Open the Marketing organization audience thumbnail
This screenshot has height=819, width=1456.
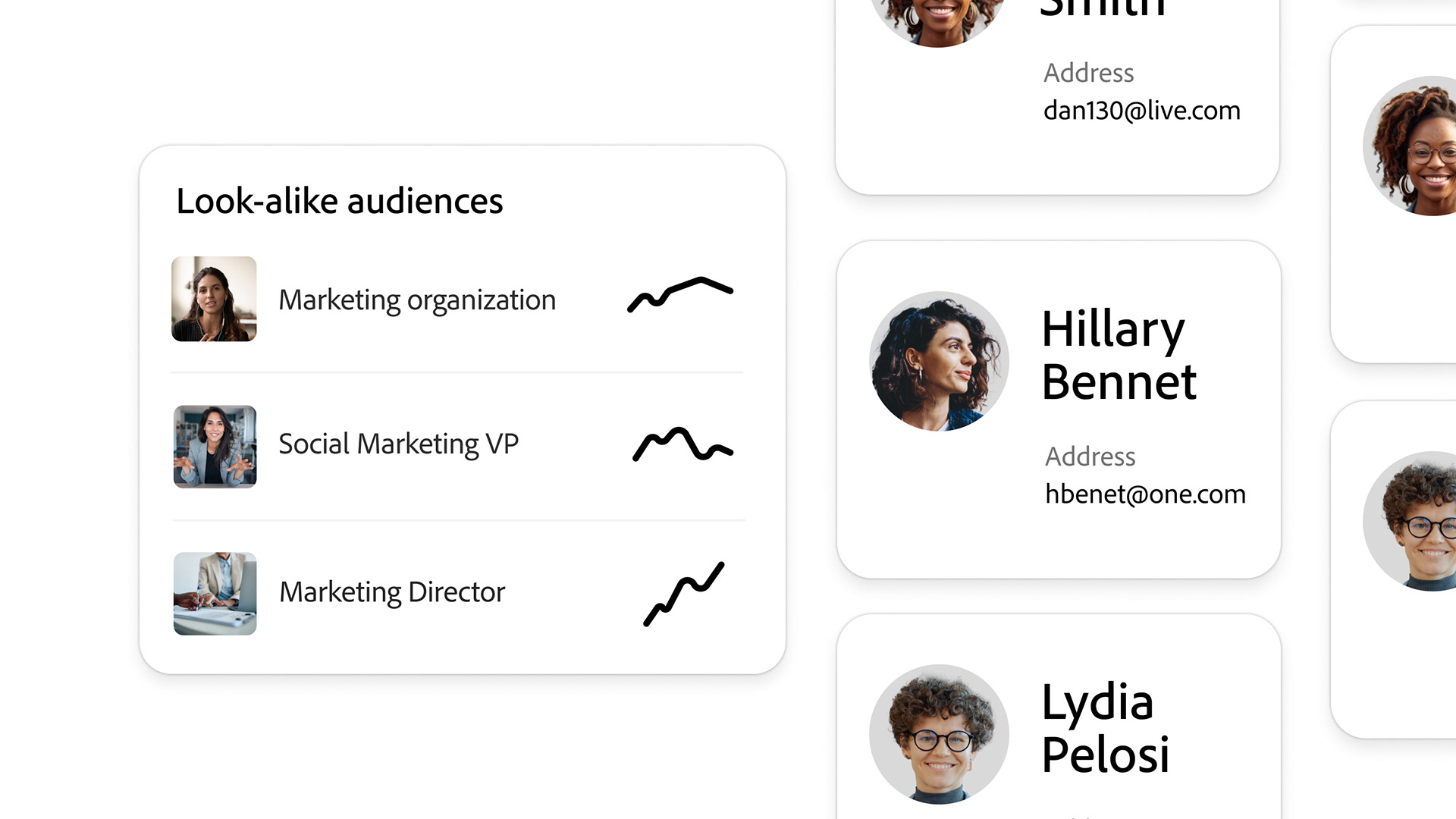point(214,299)
